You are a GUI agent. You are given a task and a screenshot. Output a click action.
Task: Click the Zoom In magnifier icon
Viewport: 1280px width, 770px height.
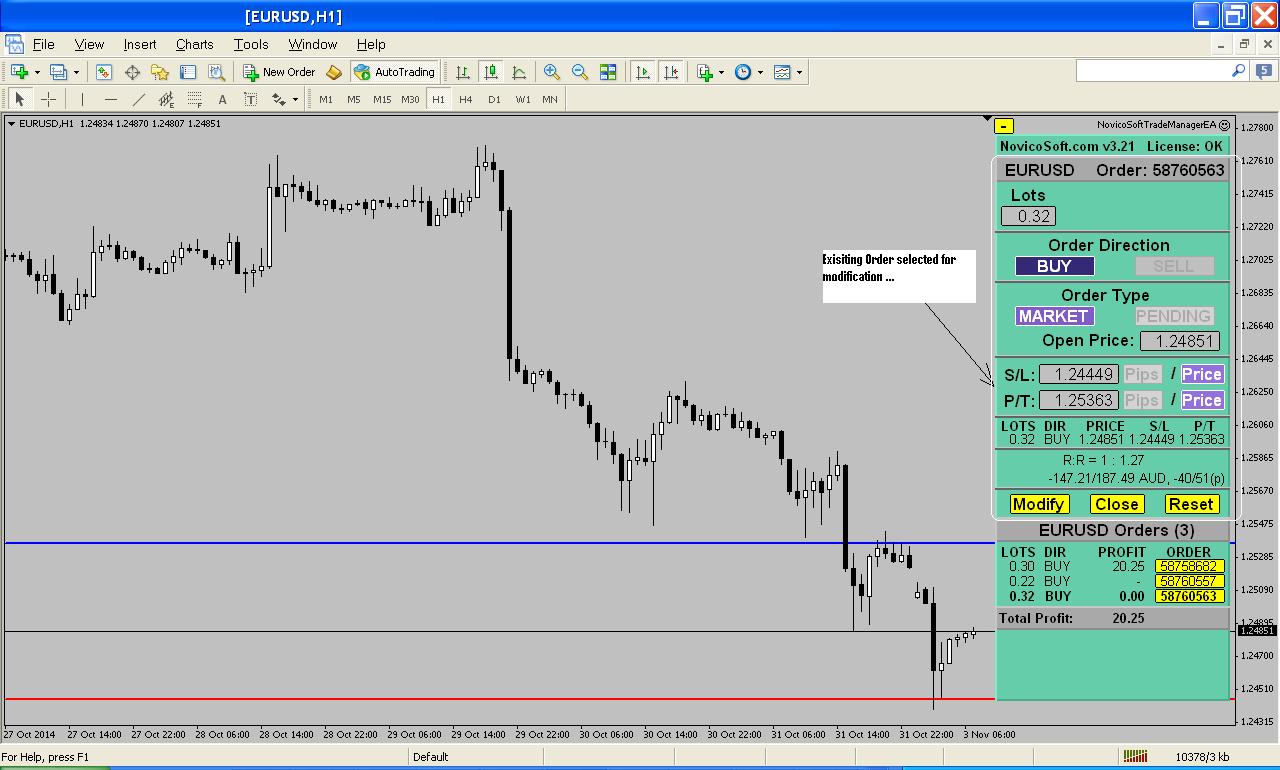[551, 72]
